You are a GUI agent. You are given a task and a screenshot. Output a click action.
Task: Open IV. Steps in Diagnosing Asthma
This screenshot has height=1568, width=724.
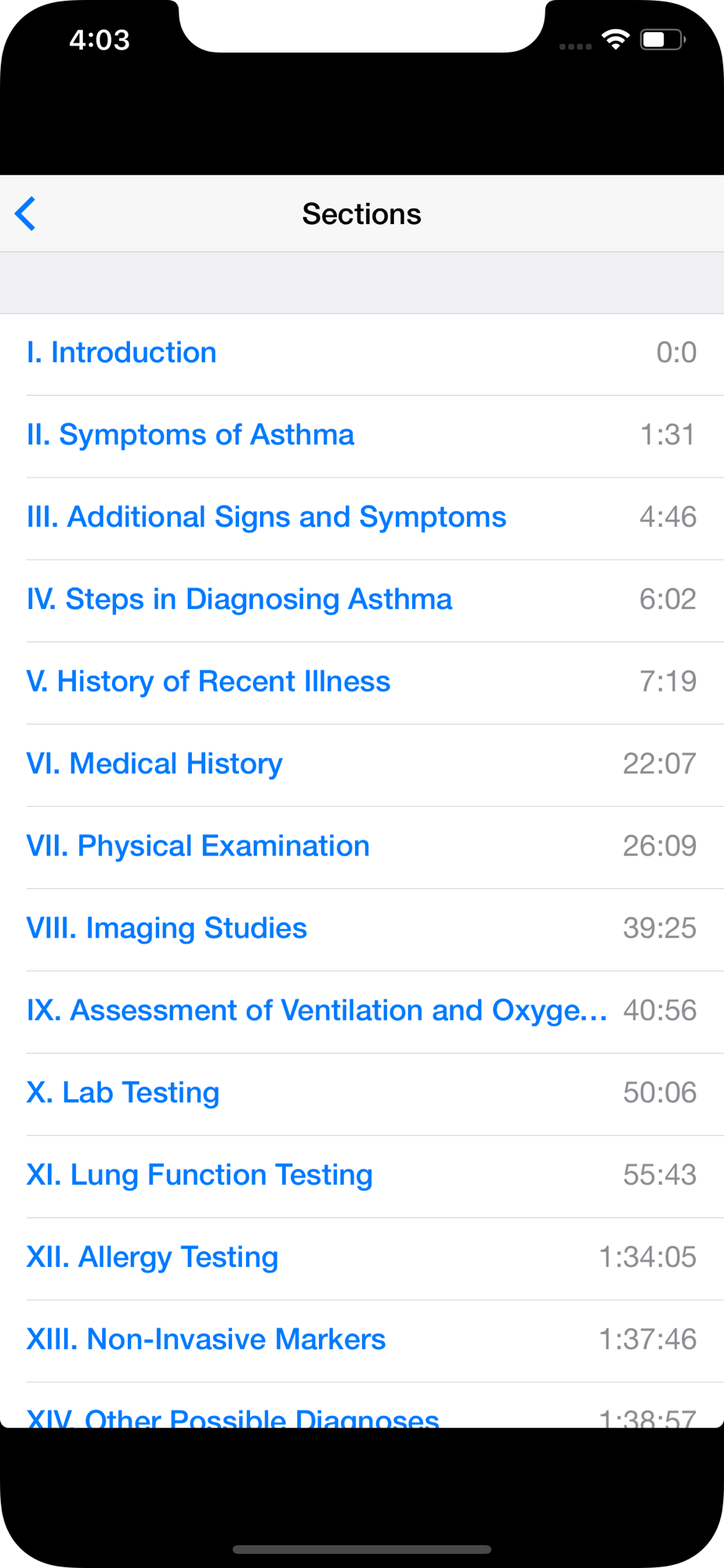click(362, 601)
